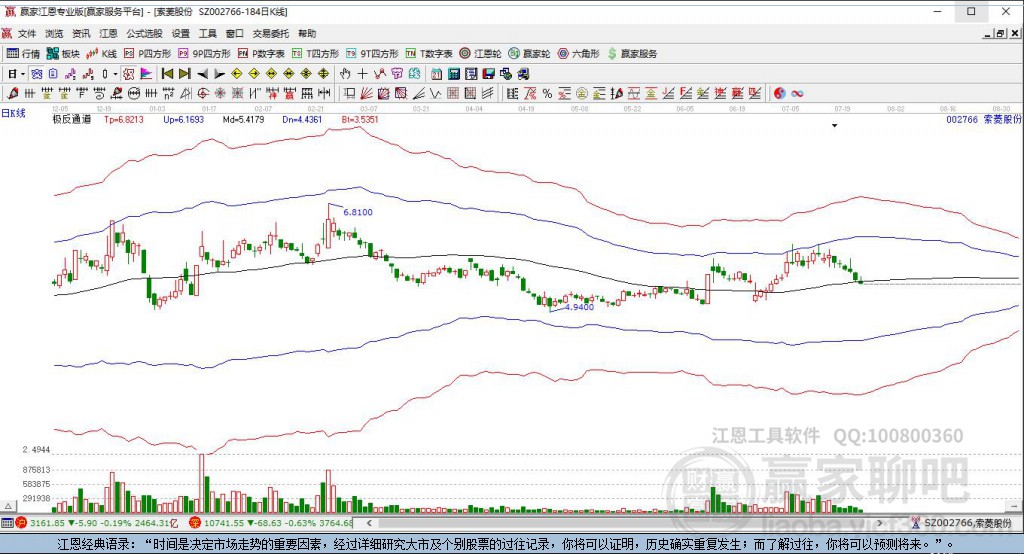1024x554 pixels.
Task: Open the 江恩 menu
Action: (108, 33)
